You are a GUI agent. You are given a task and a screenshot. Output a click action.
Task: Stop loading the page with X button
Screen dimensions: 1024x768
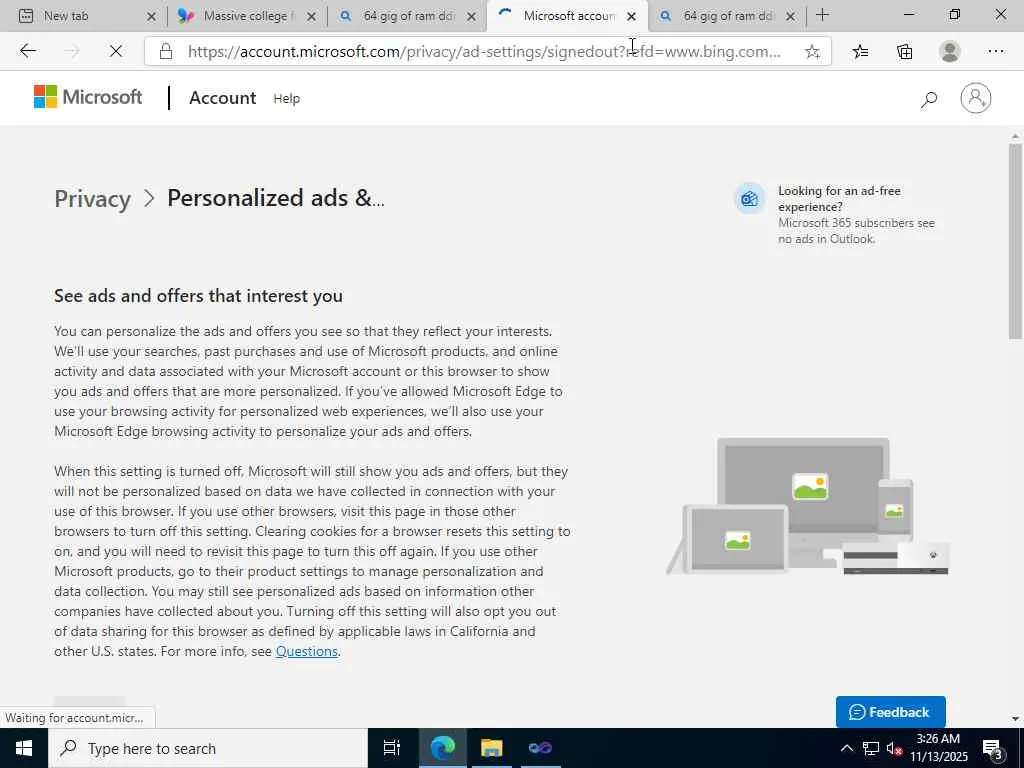coord(116,51)
